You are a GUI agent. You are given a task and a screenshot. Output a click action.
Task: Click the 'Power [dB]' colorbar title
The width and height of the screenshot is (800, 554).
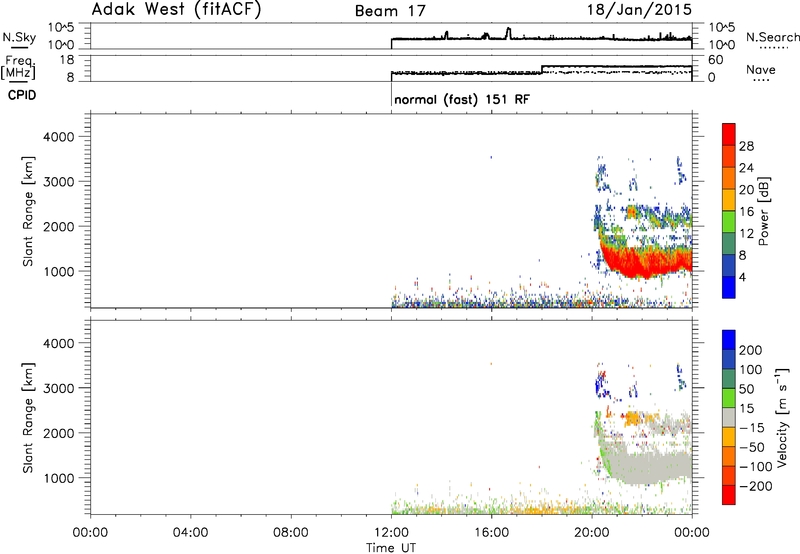pyautogui.click(x=763, y=211)
